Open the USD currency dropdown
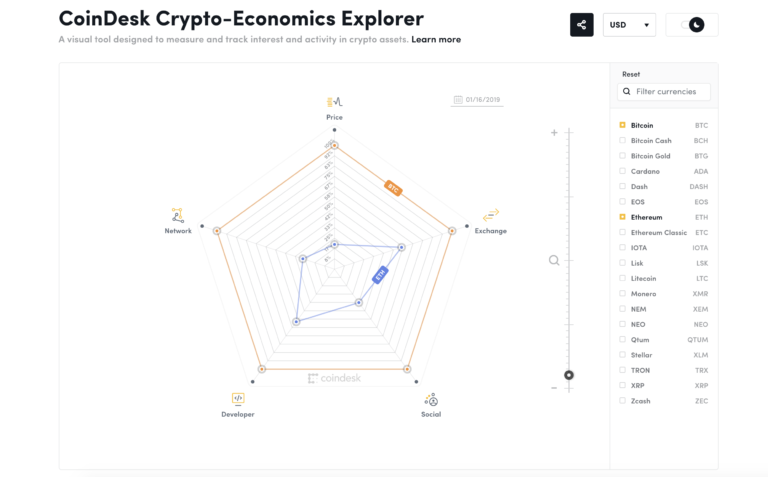The width and height of the screenshot is (768, 477). click(629, 25)
